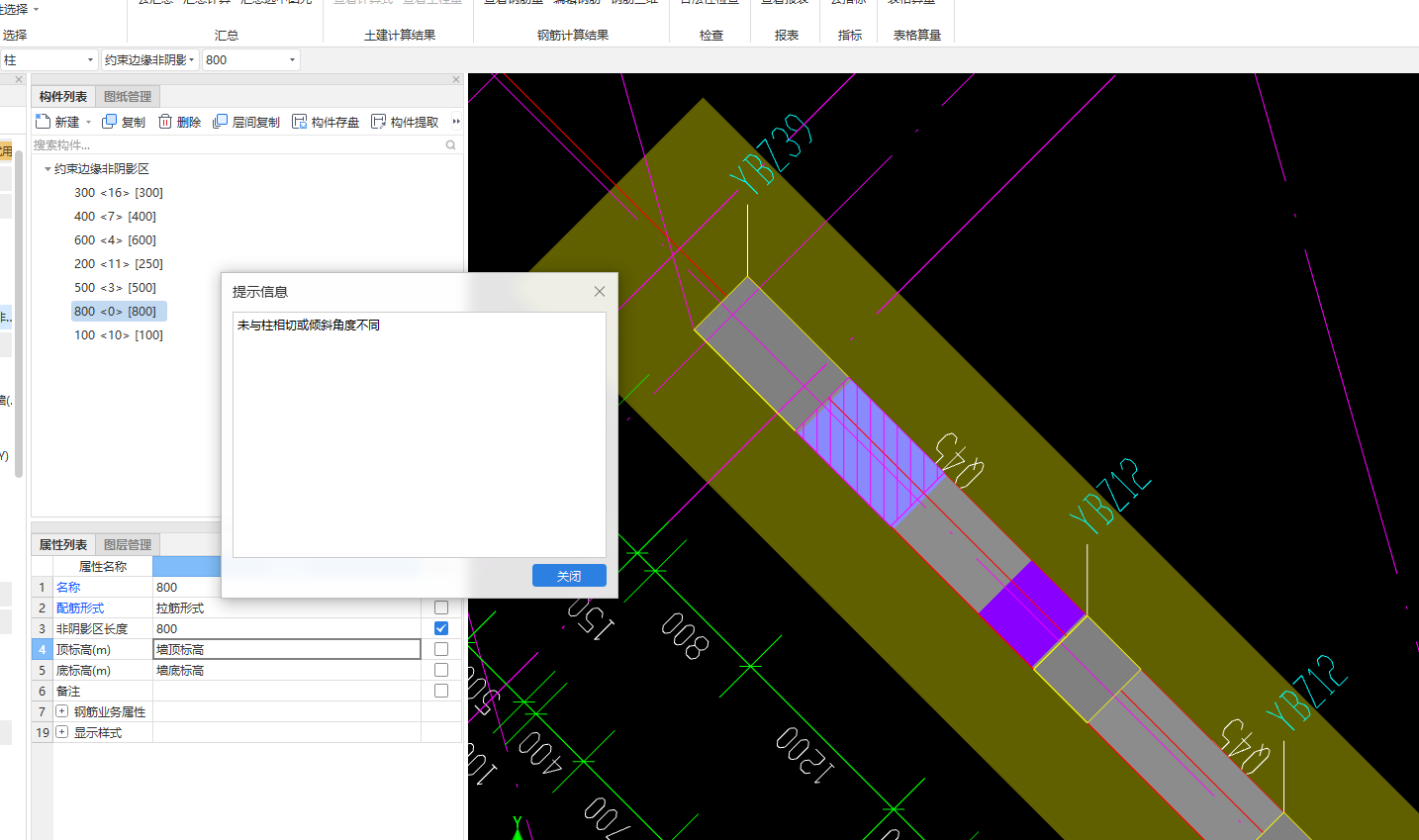
Task: Click the solid purple block in drawing
Action: coord(1032,613)
